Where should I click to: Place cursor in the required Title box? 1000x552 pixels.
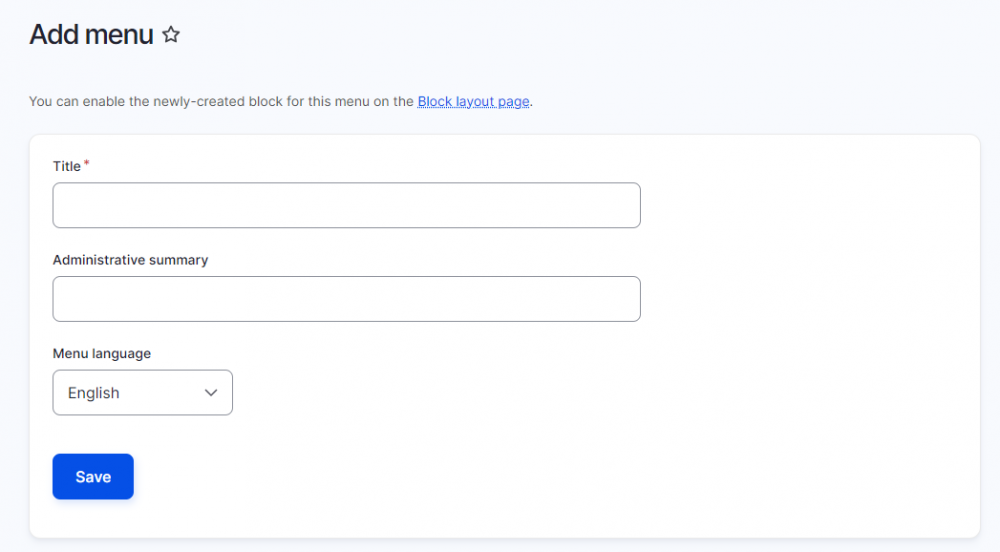[x=346, y=205]
